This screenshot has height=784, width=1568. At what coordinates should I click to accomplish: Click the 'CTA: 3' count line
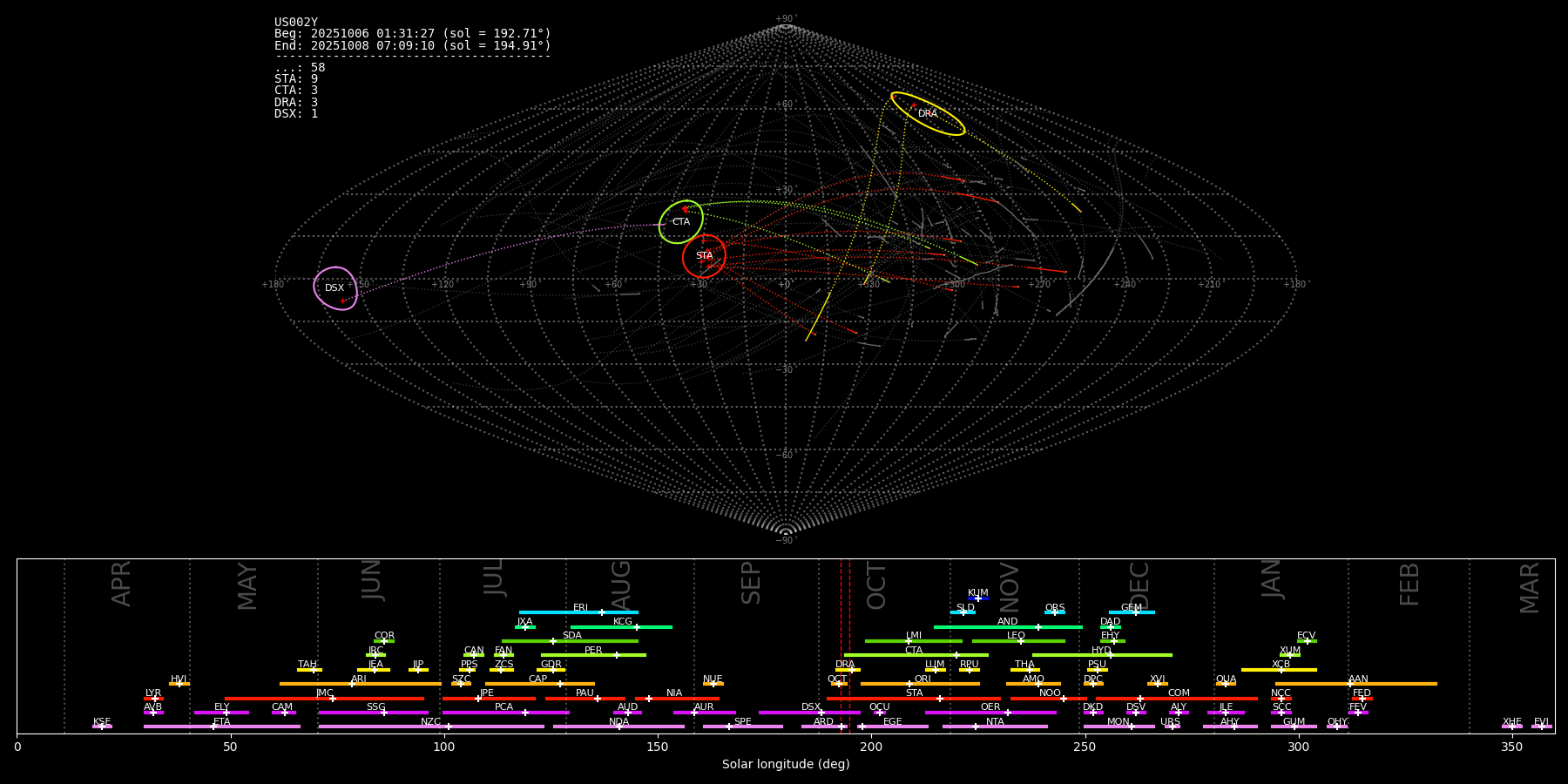click(x=296, y=91)
